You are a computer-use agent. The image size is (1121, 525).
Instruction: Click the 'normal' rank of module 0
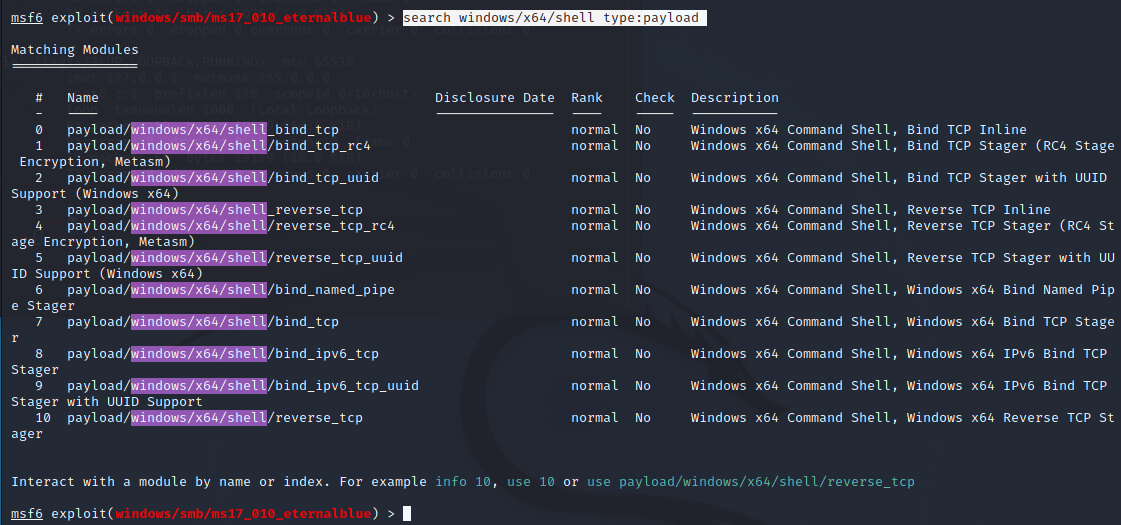(x=595, y=130)
